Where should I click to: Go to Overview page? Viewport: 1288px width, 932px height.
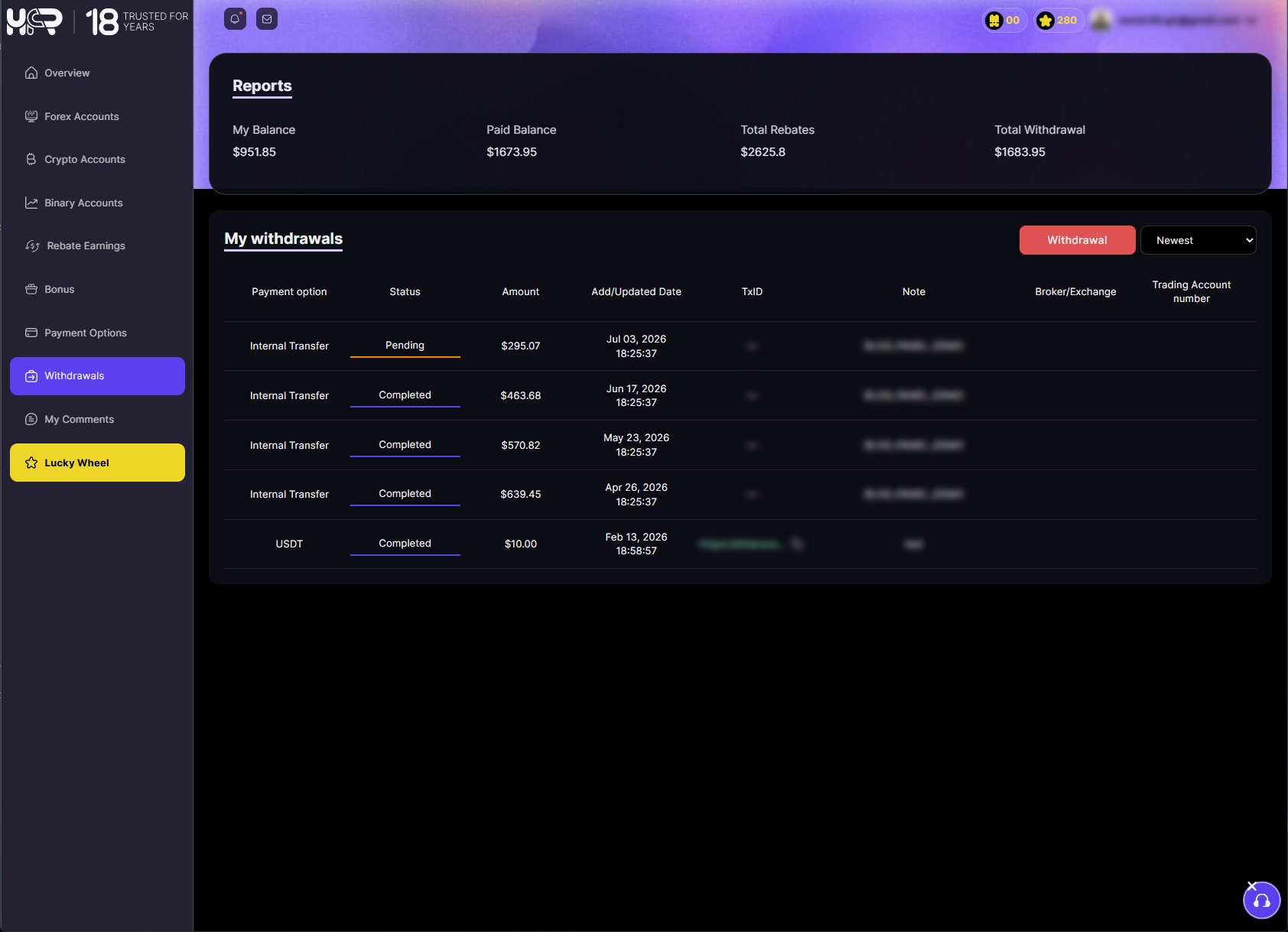97,73
